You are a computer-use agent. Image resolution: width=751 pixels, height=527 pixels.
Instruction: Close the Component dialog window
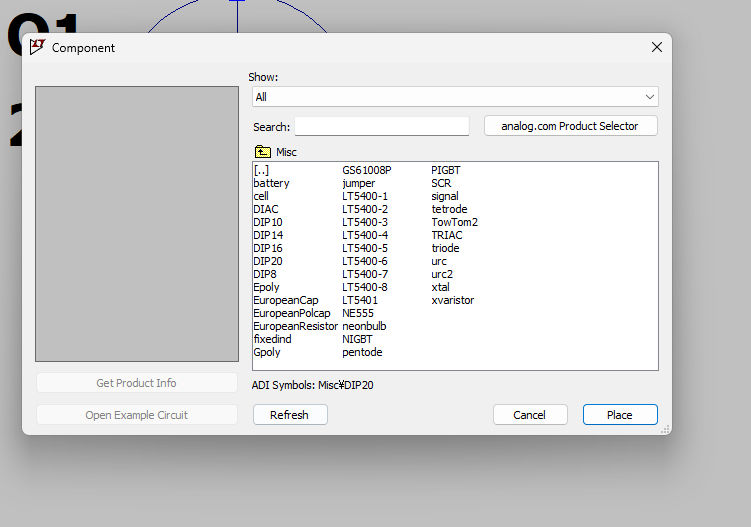tap(657, 47)
